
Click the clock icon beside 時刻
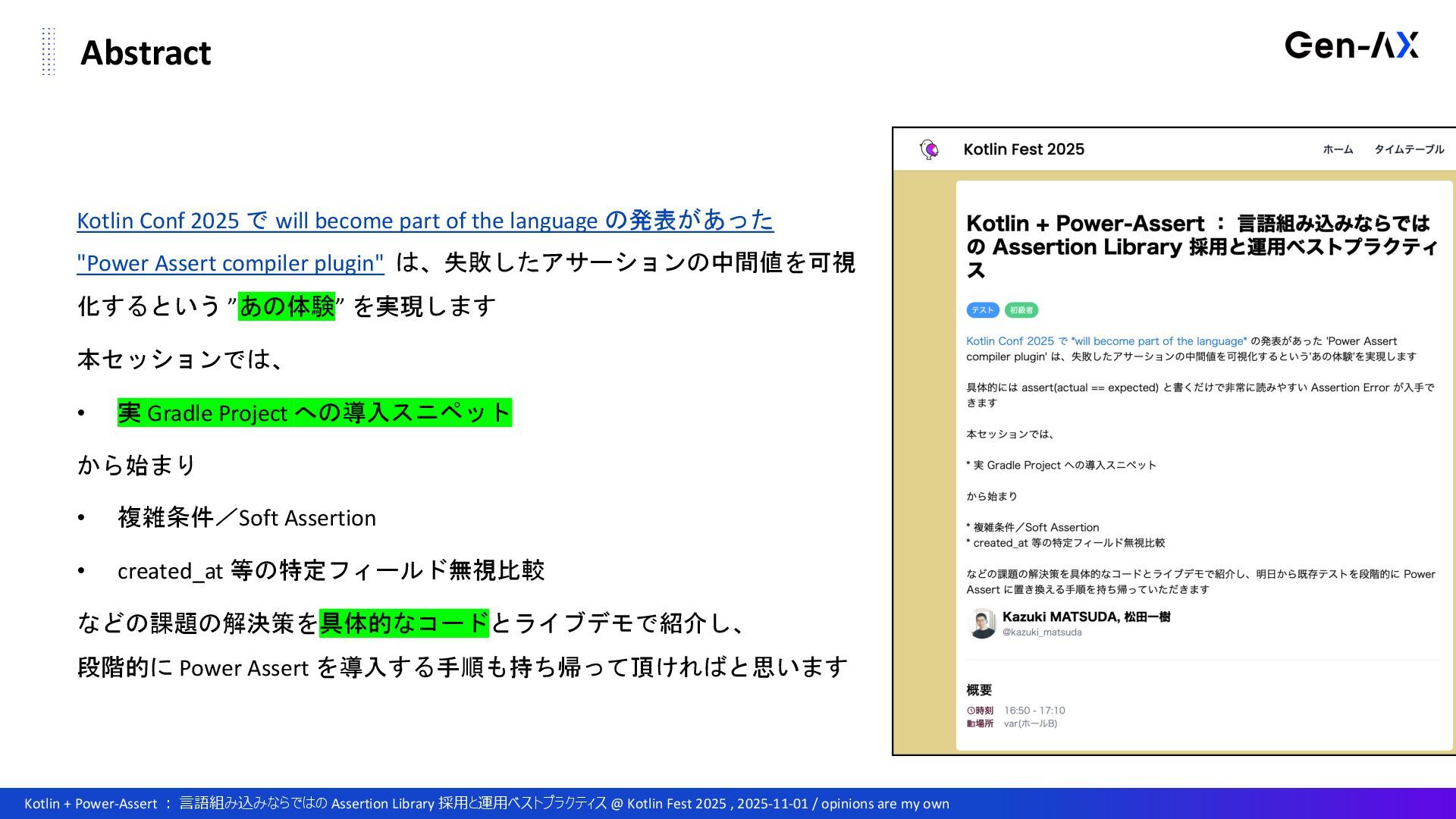pos(971,711)
